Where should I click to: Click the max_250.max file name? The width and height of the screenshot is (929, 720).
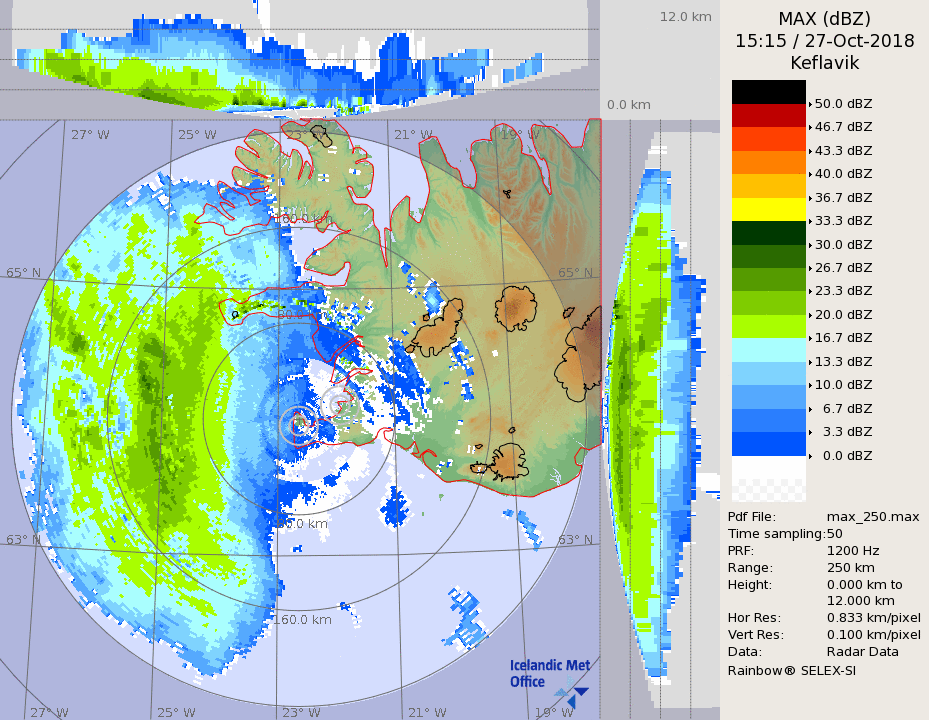tap(873, 516)
